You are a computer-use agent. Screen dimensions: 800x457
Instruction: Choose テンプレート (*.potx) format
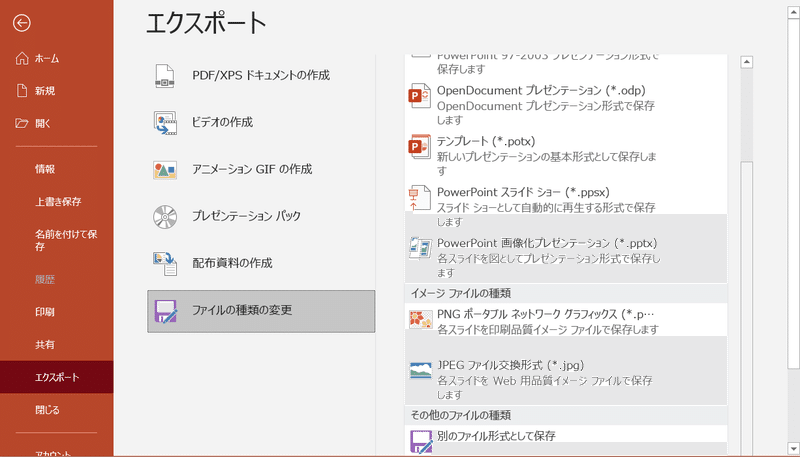566,156
